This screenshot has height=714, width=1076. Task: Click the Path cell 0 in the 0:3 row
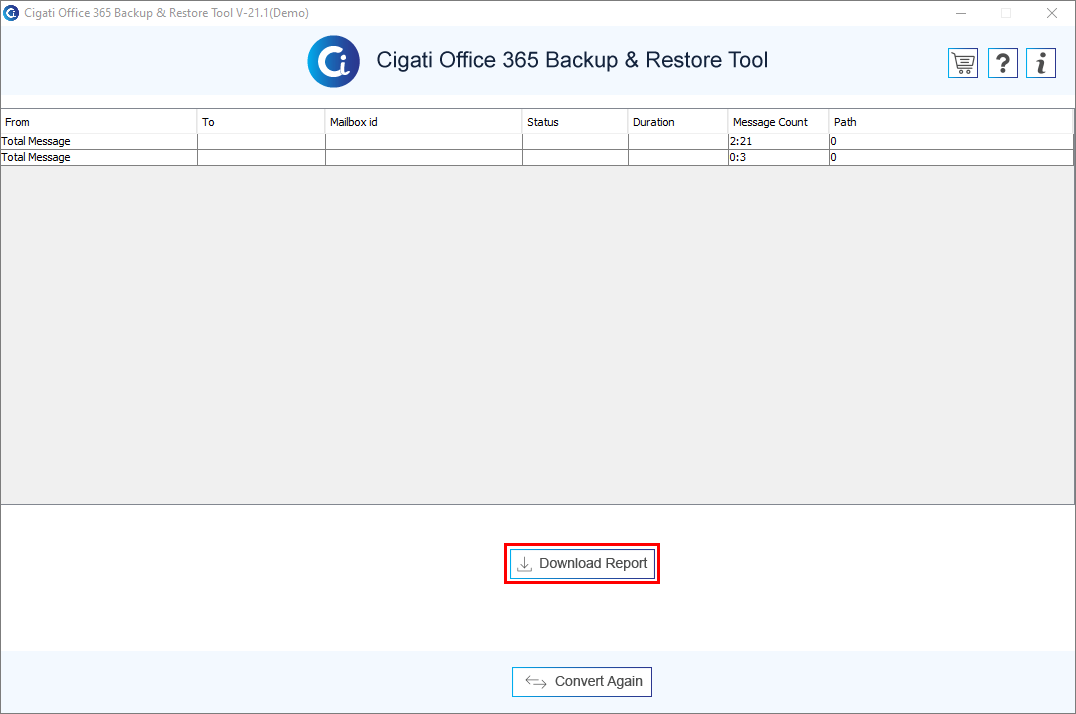coord(951,157)
